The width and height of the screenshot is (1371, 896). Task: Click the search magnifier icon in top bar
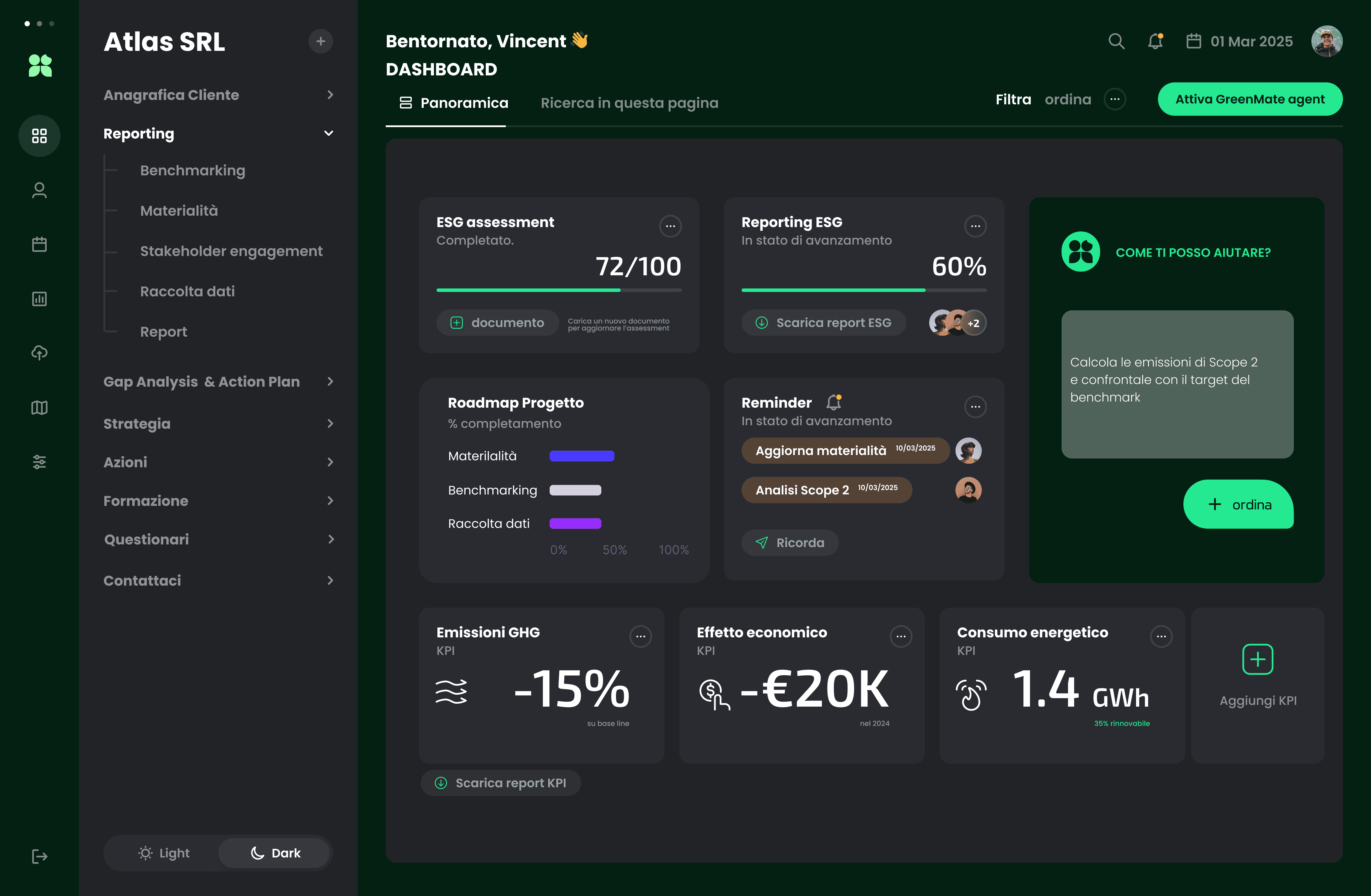coord(1116,41)
